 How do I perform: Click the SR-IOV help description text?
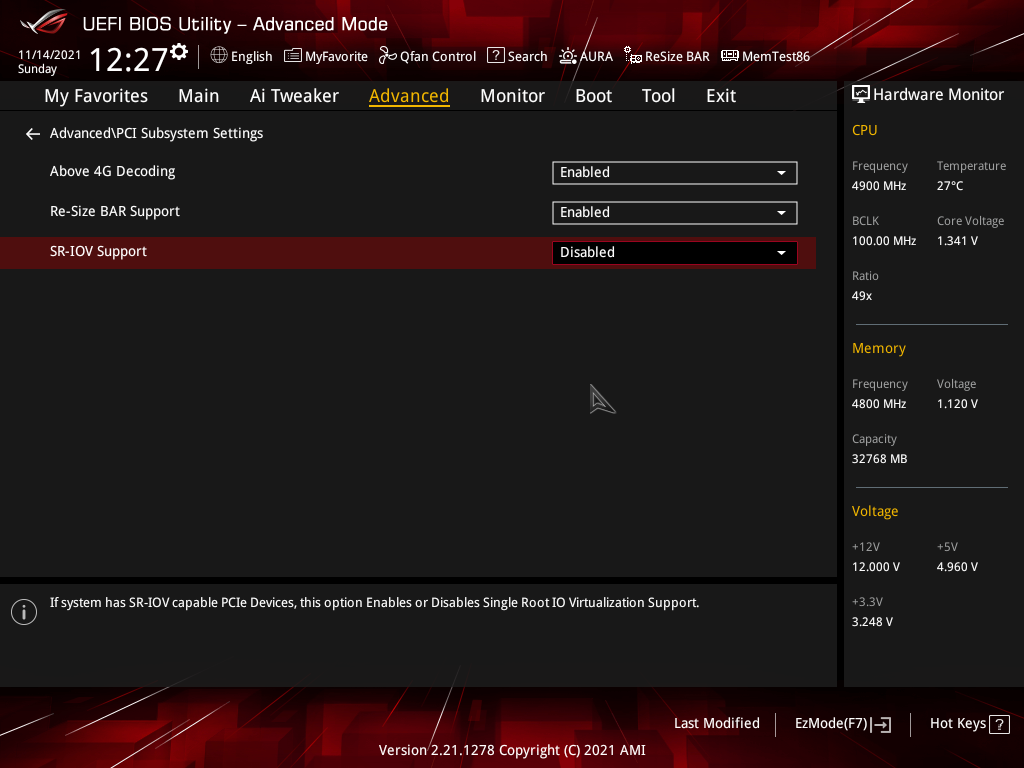374,603
